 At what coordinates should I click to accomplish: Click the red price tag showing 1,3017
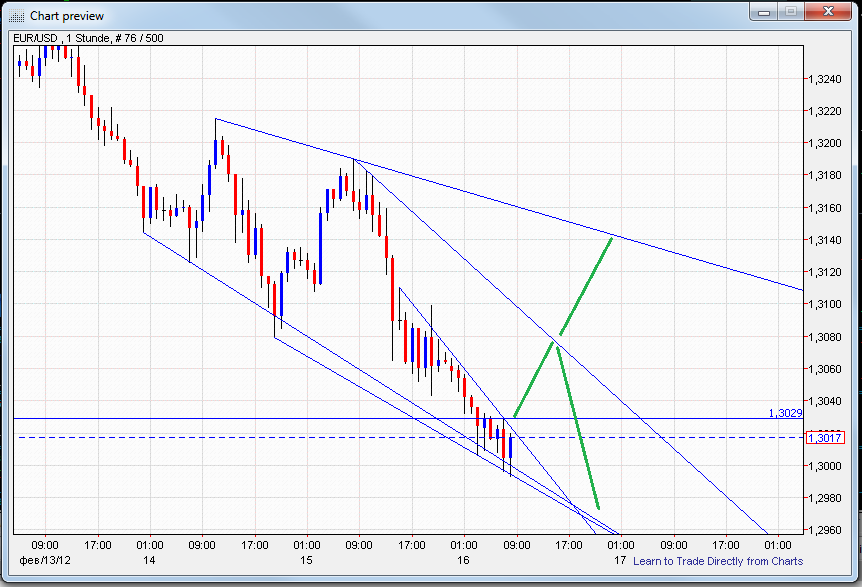point(824,437)
